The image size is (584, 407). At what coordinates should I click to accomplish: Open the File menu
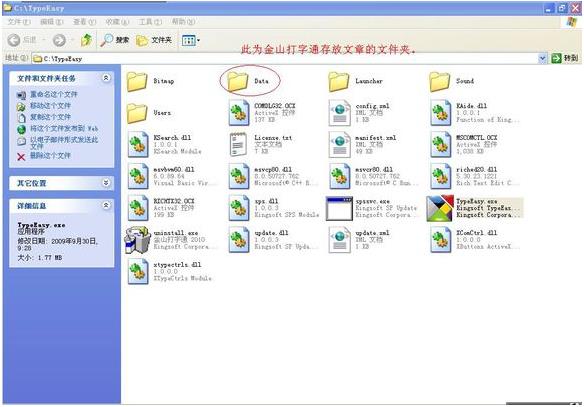pos(19,22)
